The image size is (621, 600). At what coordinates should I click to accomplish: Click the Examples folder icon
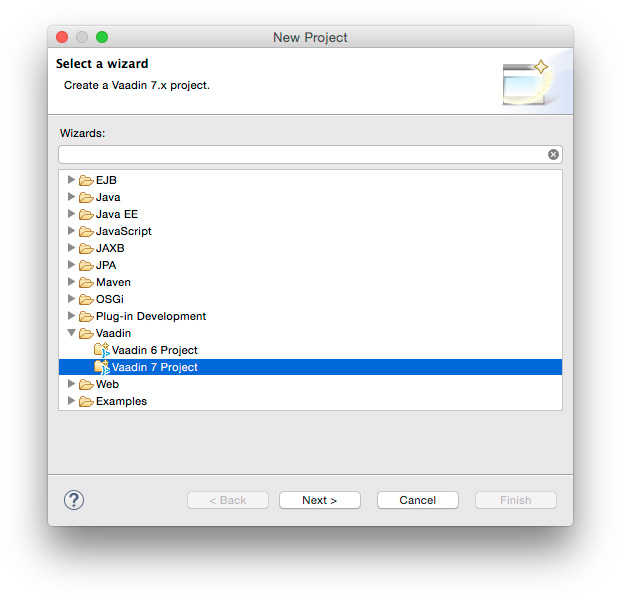point(86,402)
